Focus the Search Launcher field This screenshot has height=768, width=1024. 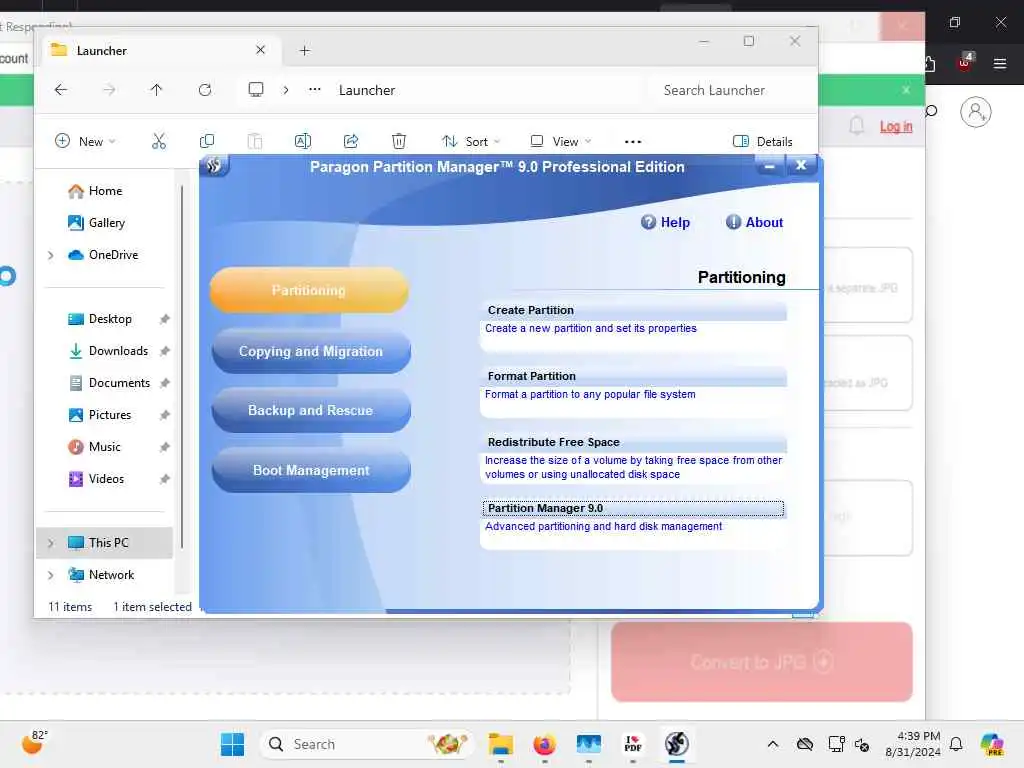coord(731,90)
